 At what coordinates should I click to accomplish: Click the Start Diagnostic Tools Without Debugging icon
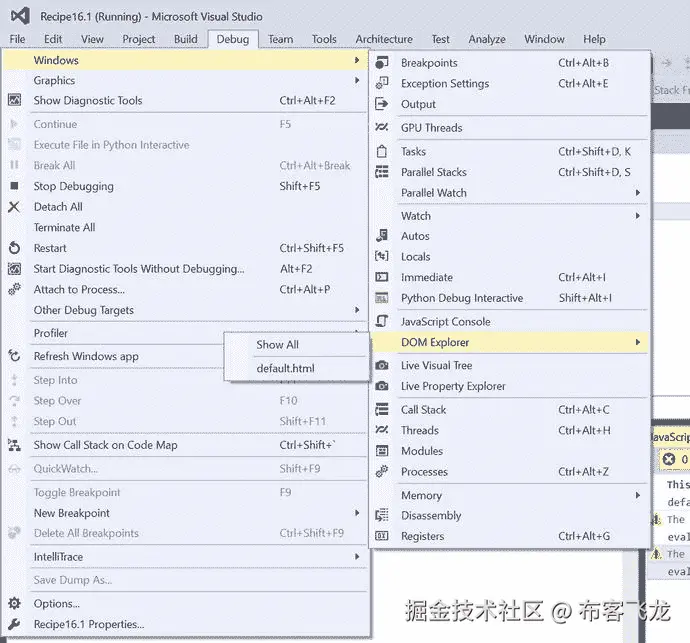(15, 268)
